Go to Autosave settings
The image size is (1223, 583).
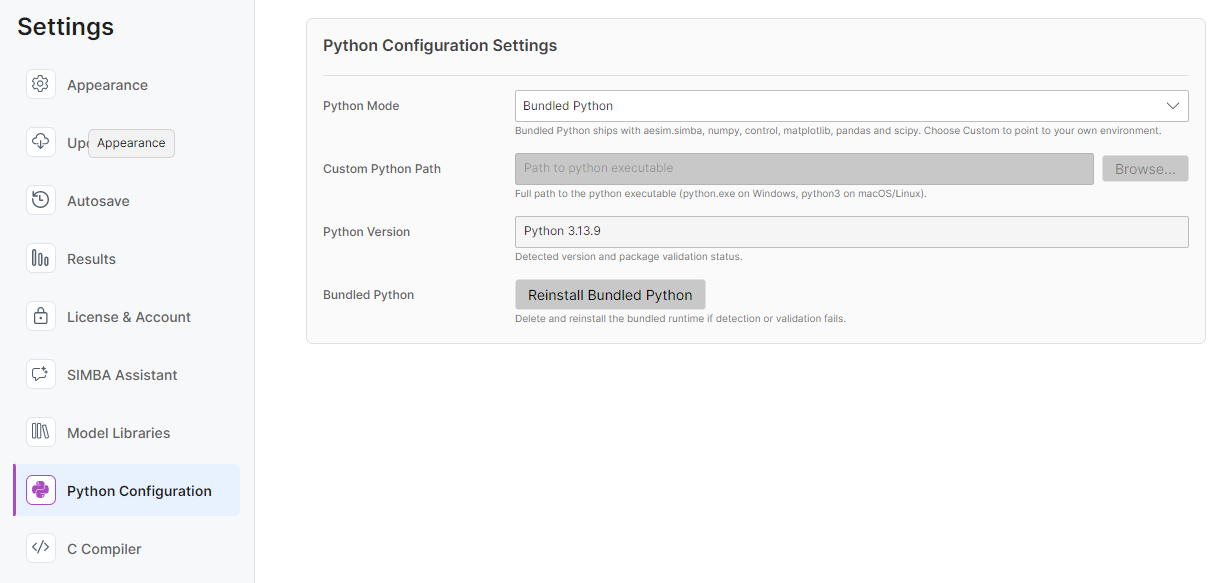coord(126,201)
